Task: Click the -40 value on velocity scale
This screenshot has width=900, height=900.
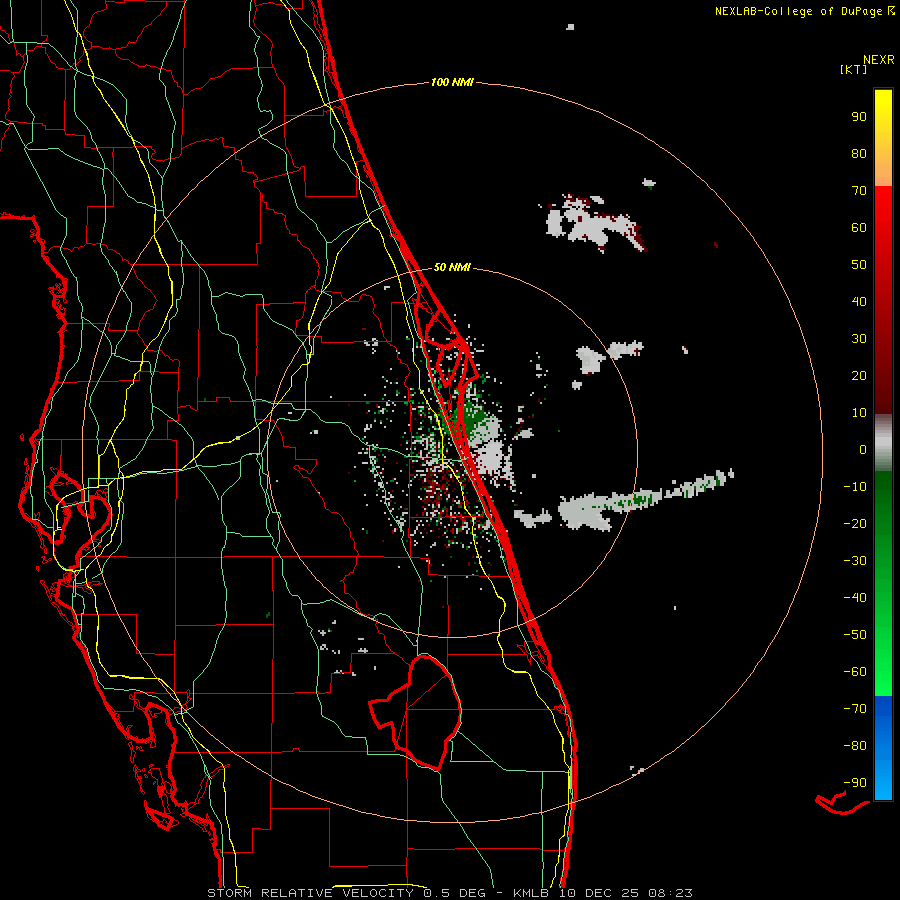Action: click(855, 598)
